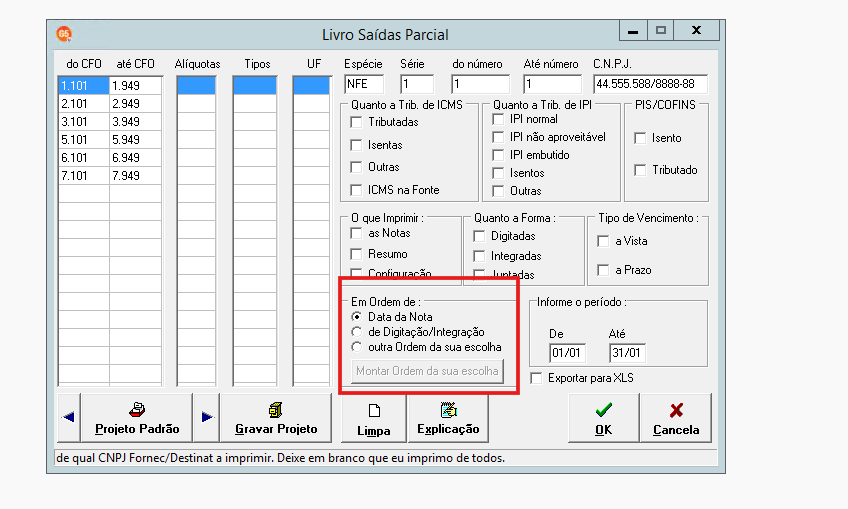
Task: Enable PIS/COFINS Tributado checkbox
Action: pyautogui.click(x=640, y=170)
